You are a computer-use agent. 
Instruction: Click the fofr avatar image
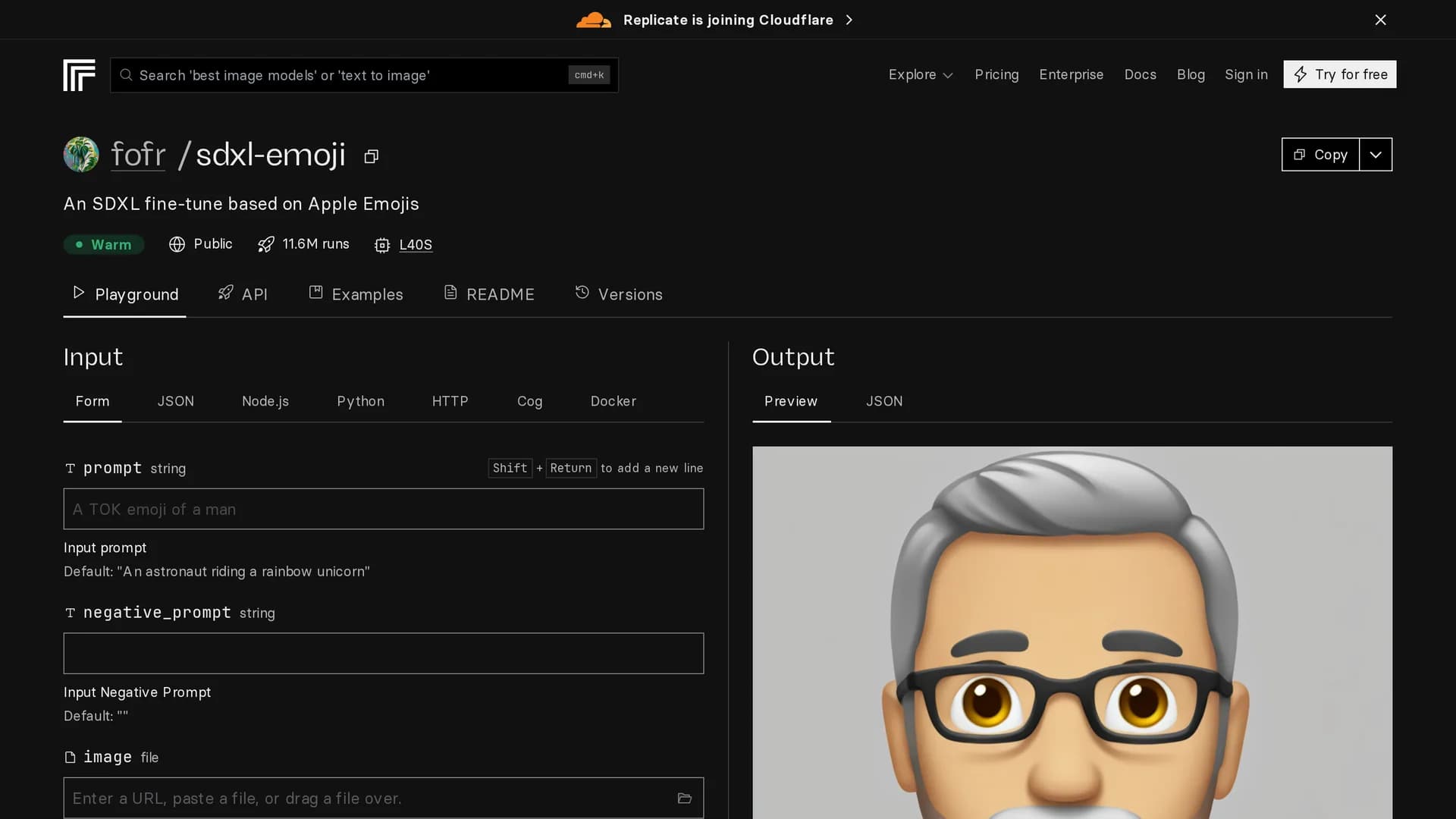click(x=81, y=154)
